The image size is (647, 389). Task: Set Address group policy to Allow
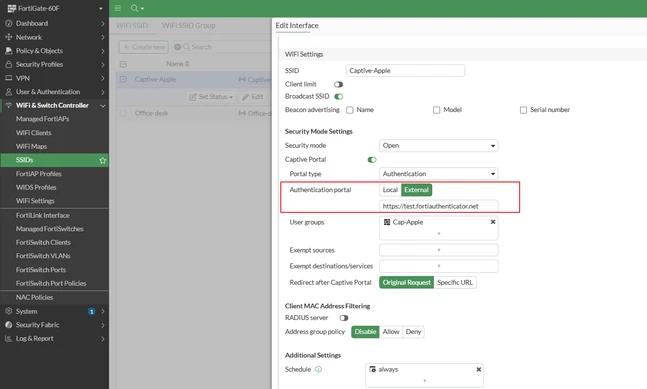pos(391,332)
